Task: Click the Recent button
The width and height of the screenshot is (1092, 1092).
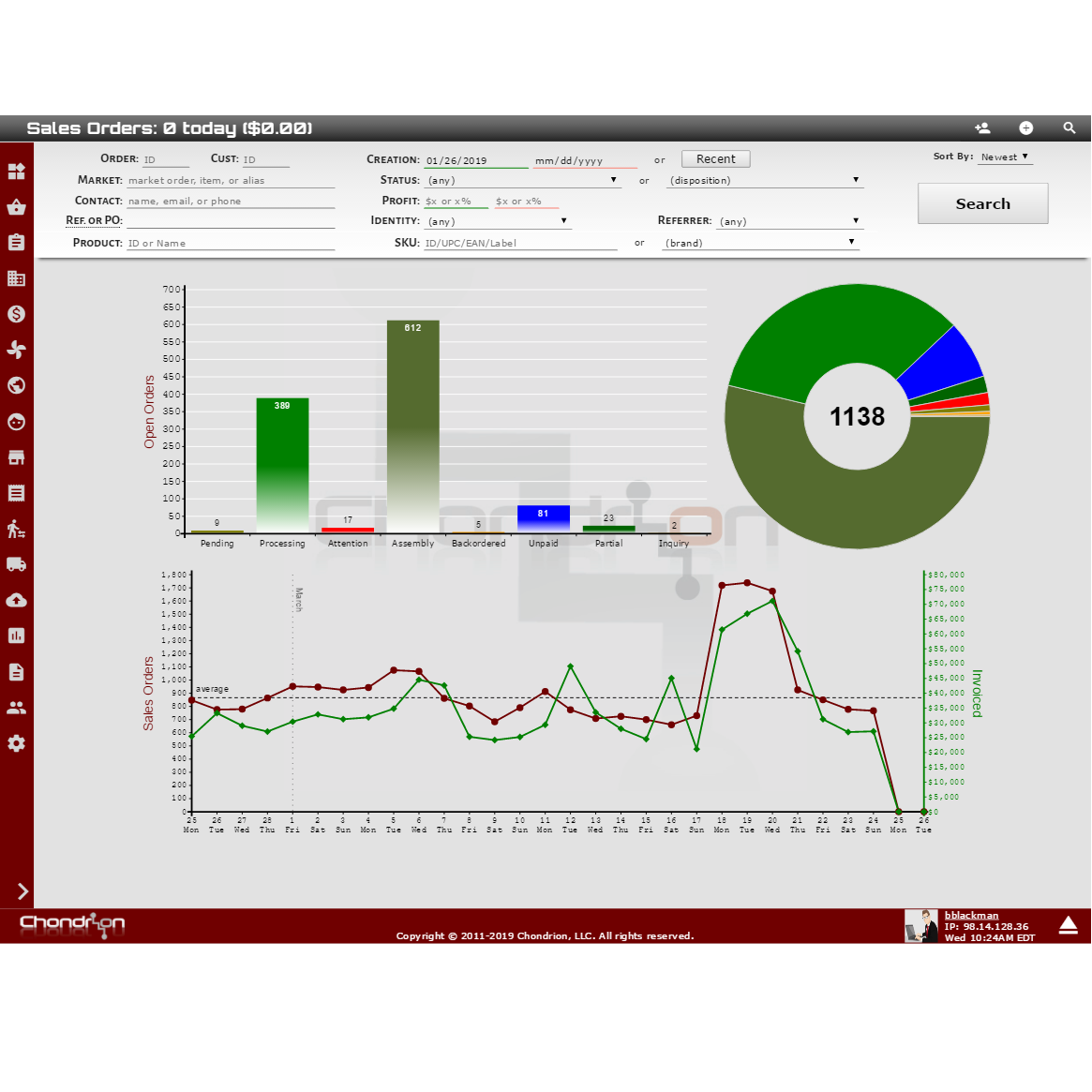Action: pos(716,158)
